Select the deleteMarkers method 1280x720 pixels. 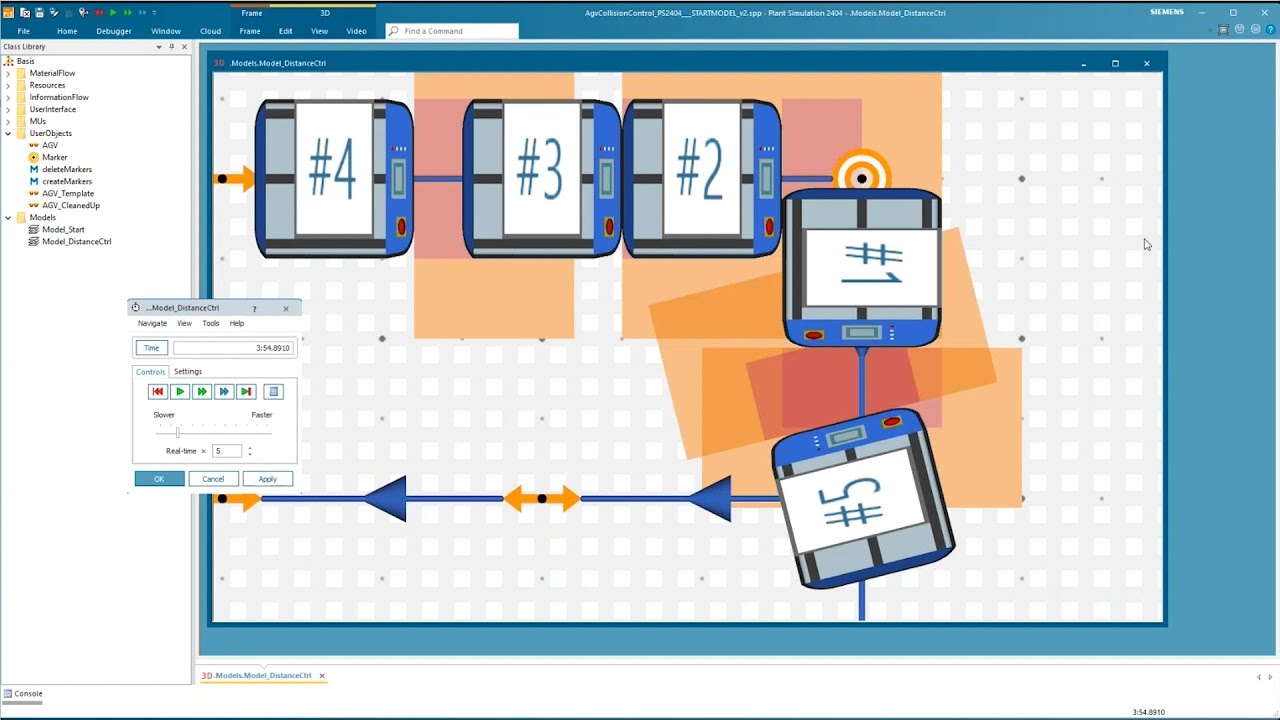(67, 169)
